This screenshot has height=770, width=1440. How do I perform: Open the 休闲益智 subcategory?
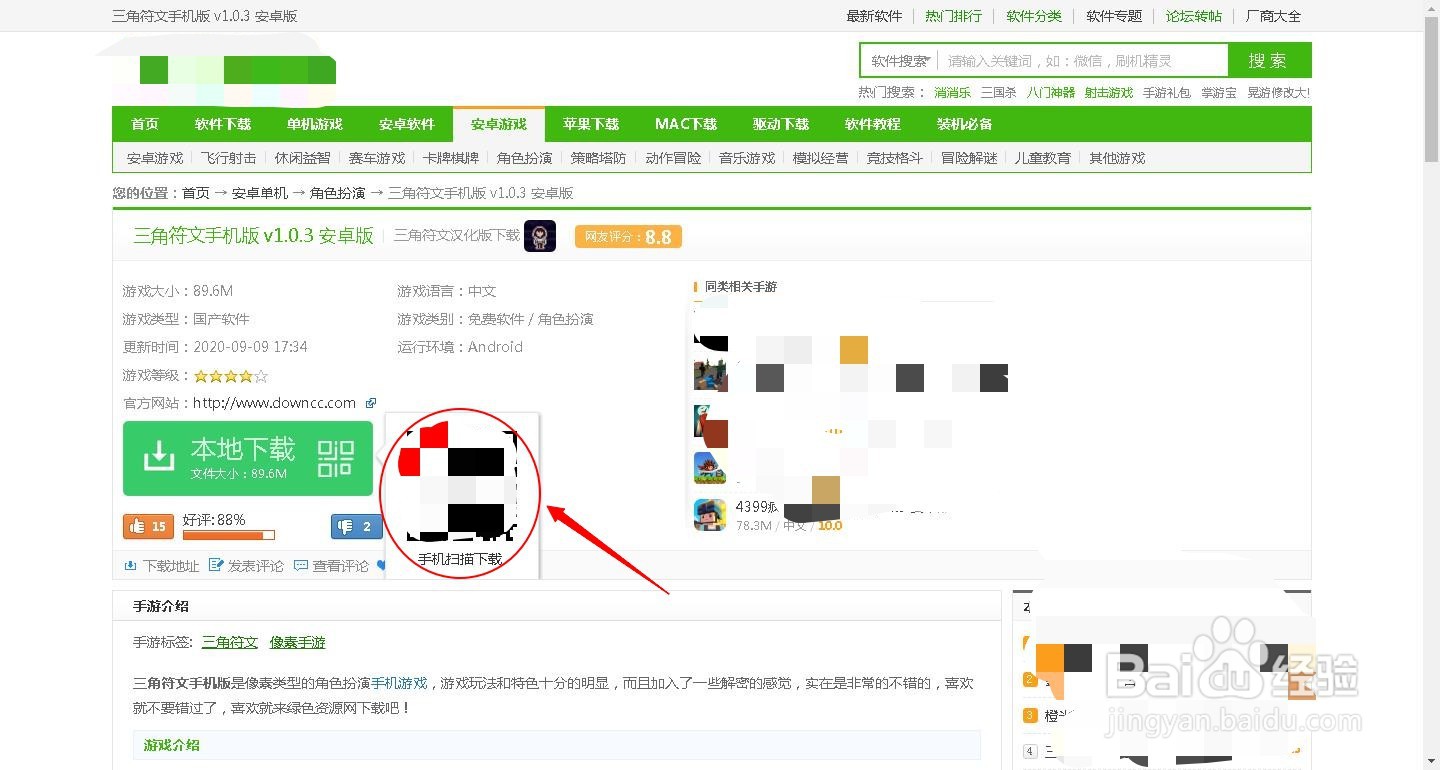pyautogui.click(x=302, y=158)
